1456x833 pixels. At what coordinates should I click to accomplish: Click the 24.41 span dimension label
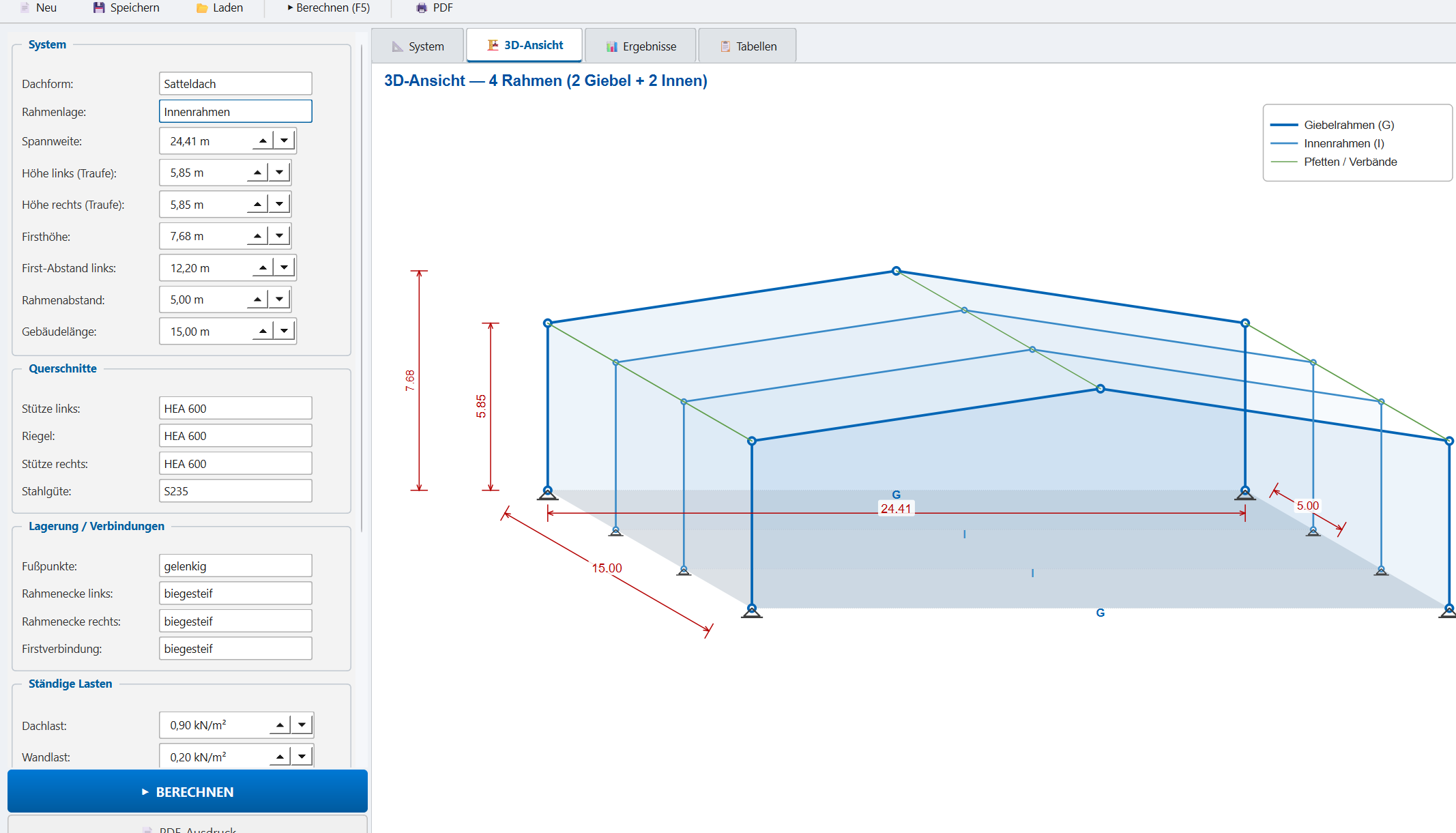[896, 509]
